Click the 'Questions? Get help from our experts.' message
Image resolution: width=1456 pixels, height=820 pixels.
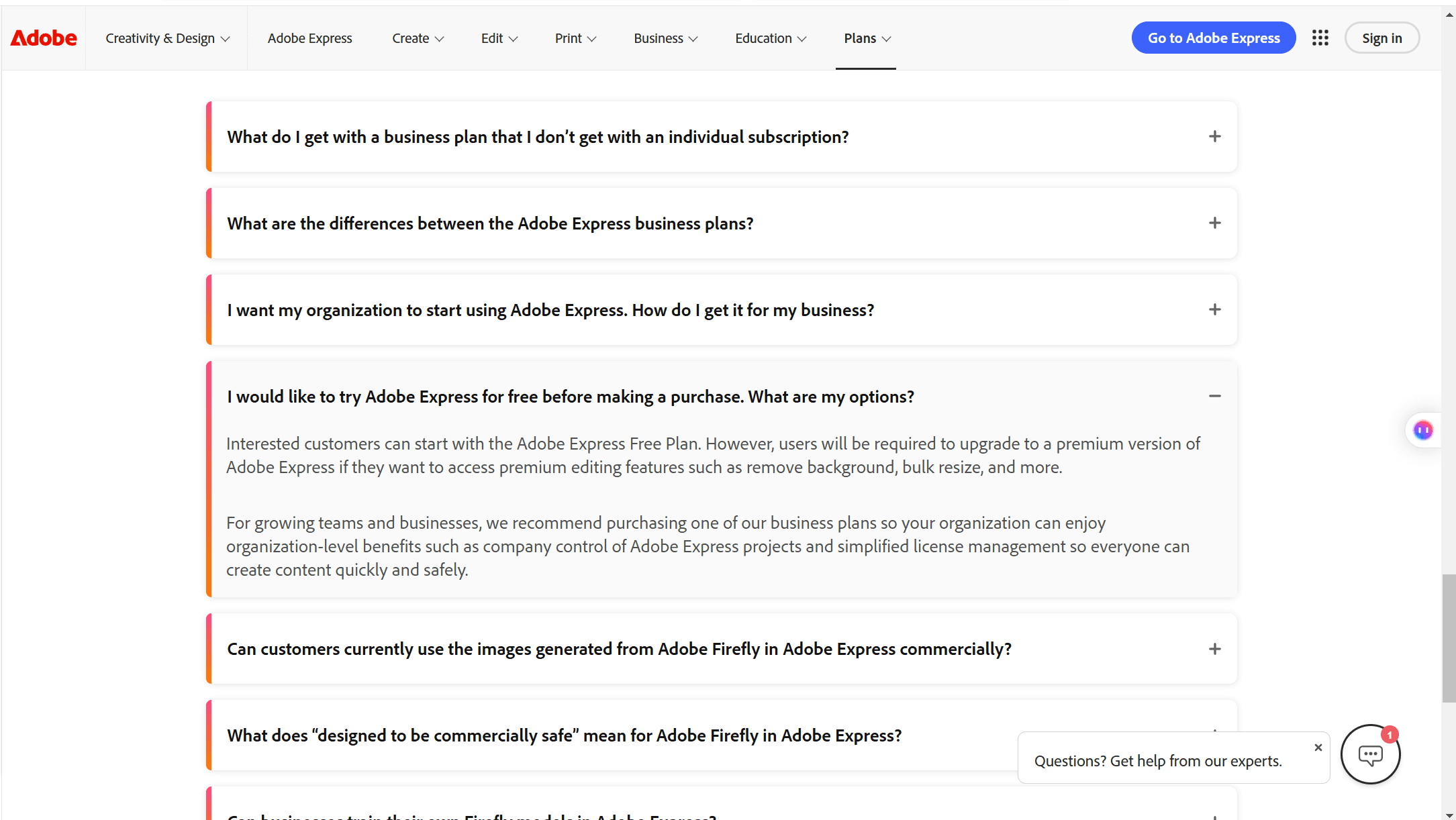pos(1158,761)
